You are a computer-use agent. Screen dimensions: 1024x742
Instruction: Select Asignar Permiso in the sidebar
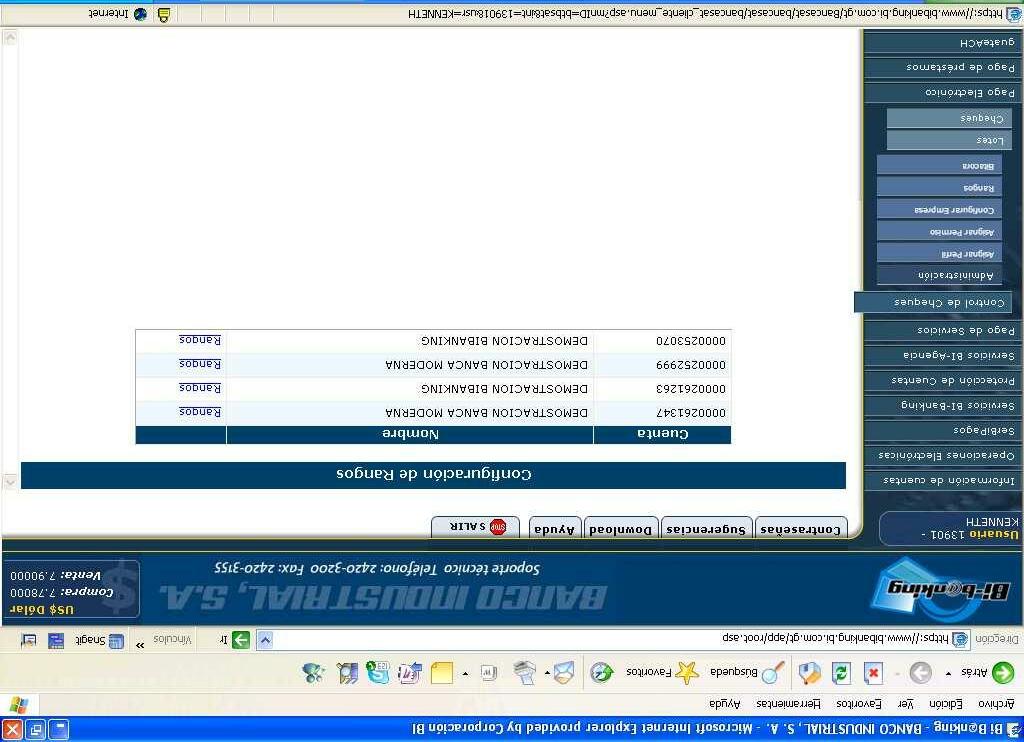tap(938, 231)
